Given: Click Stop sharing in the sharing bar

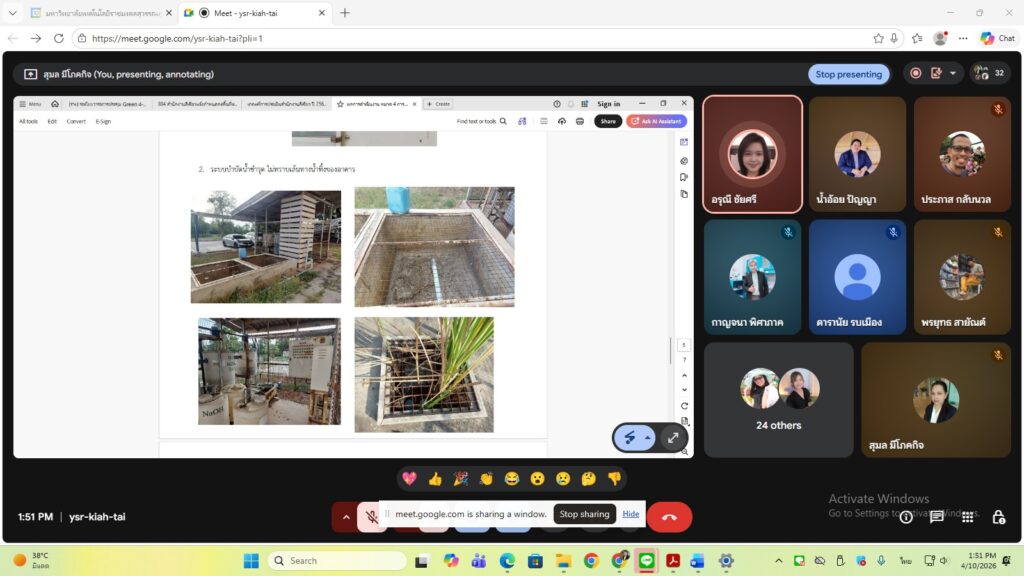Looking at the screenshot, I should (x=583, y=514).
